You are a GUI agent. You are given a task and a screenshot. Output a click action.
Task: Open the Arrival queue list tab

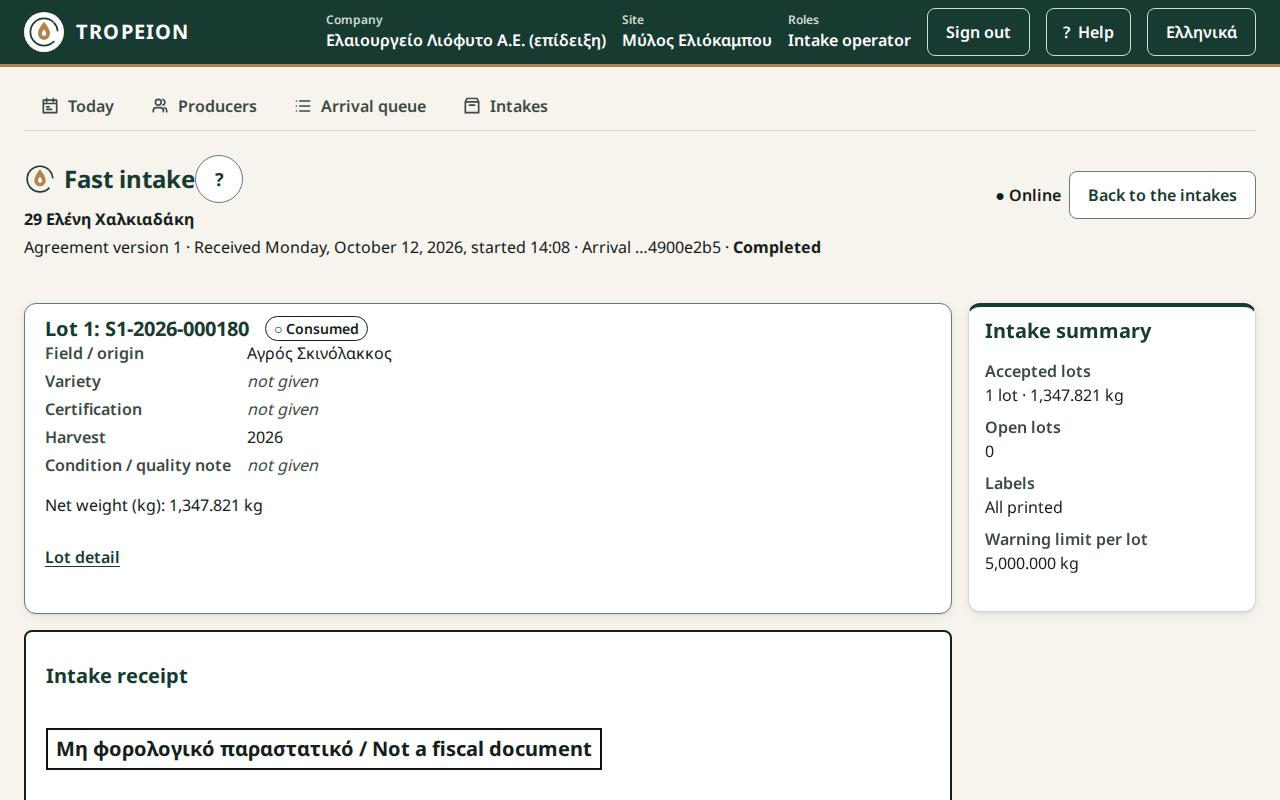pyautogui.click(x=360, y=106)
